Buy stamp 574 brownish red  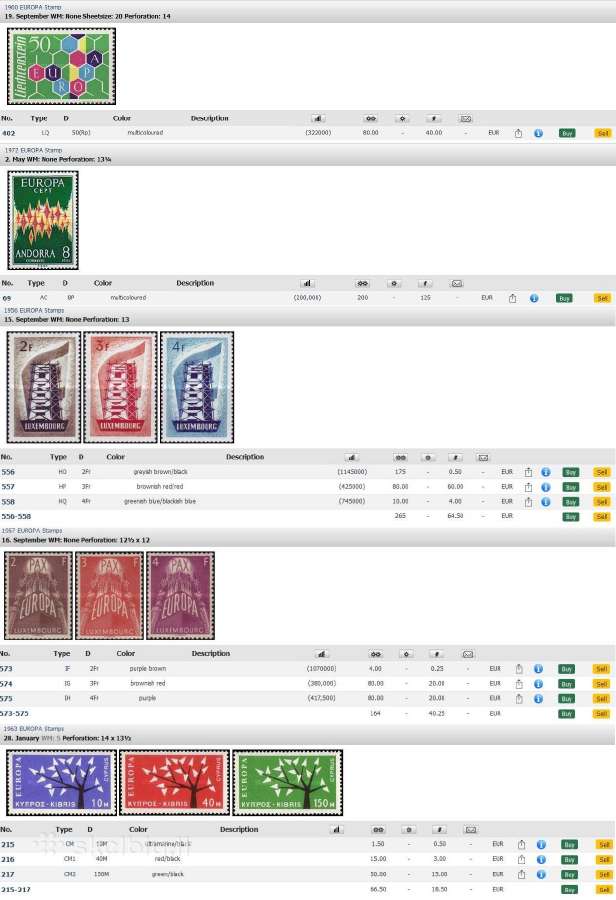566,684
